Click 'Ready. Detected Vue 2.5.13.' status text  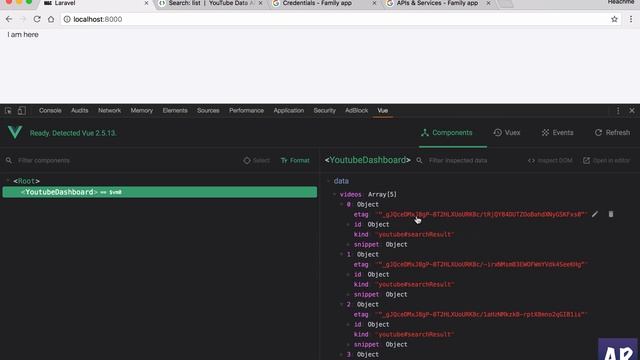[73, 133]
